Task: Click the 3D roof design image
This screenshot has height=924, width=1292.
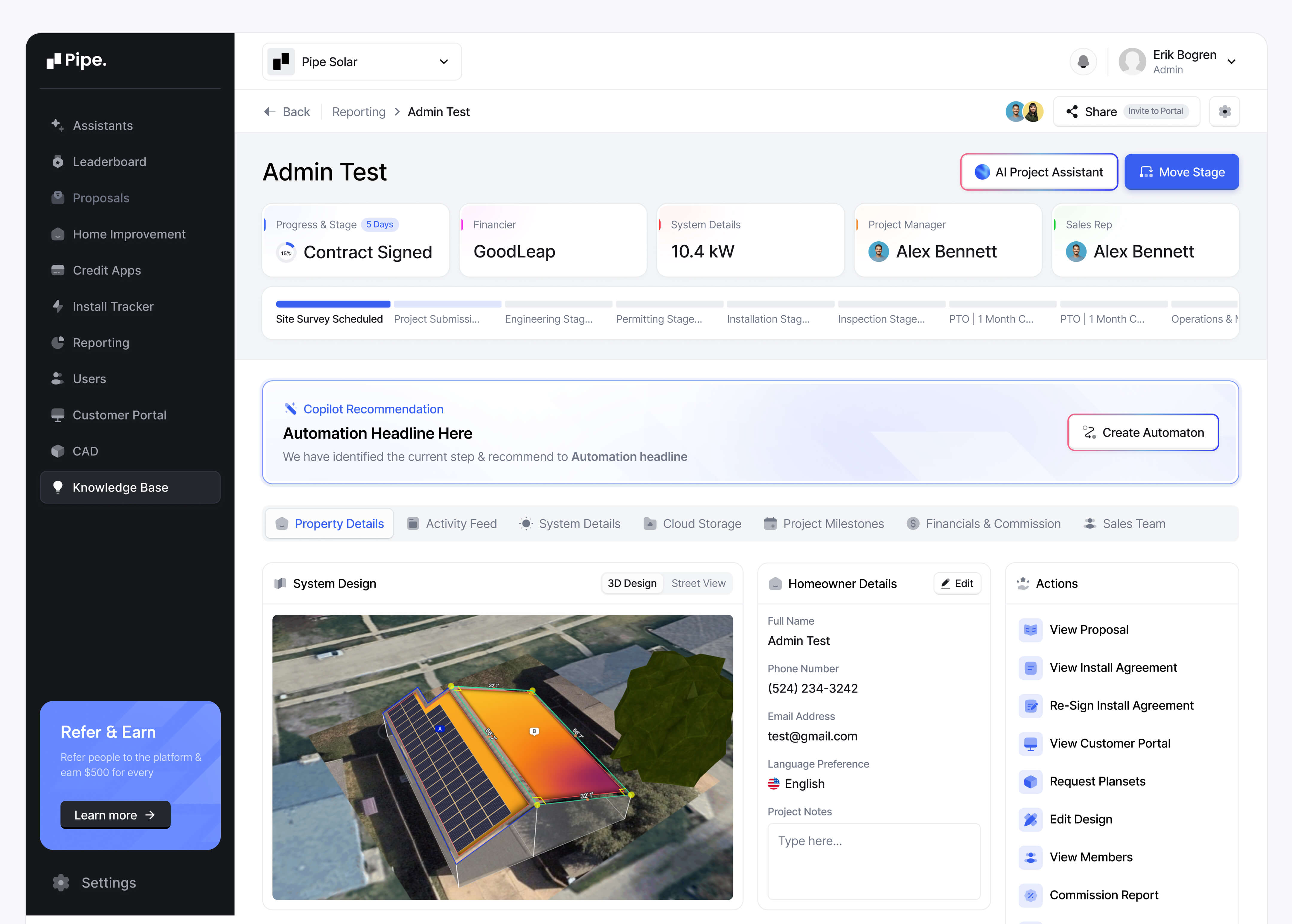Action: pyautogui.click(x=502, y=757)
